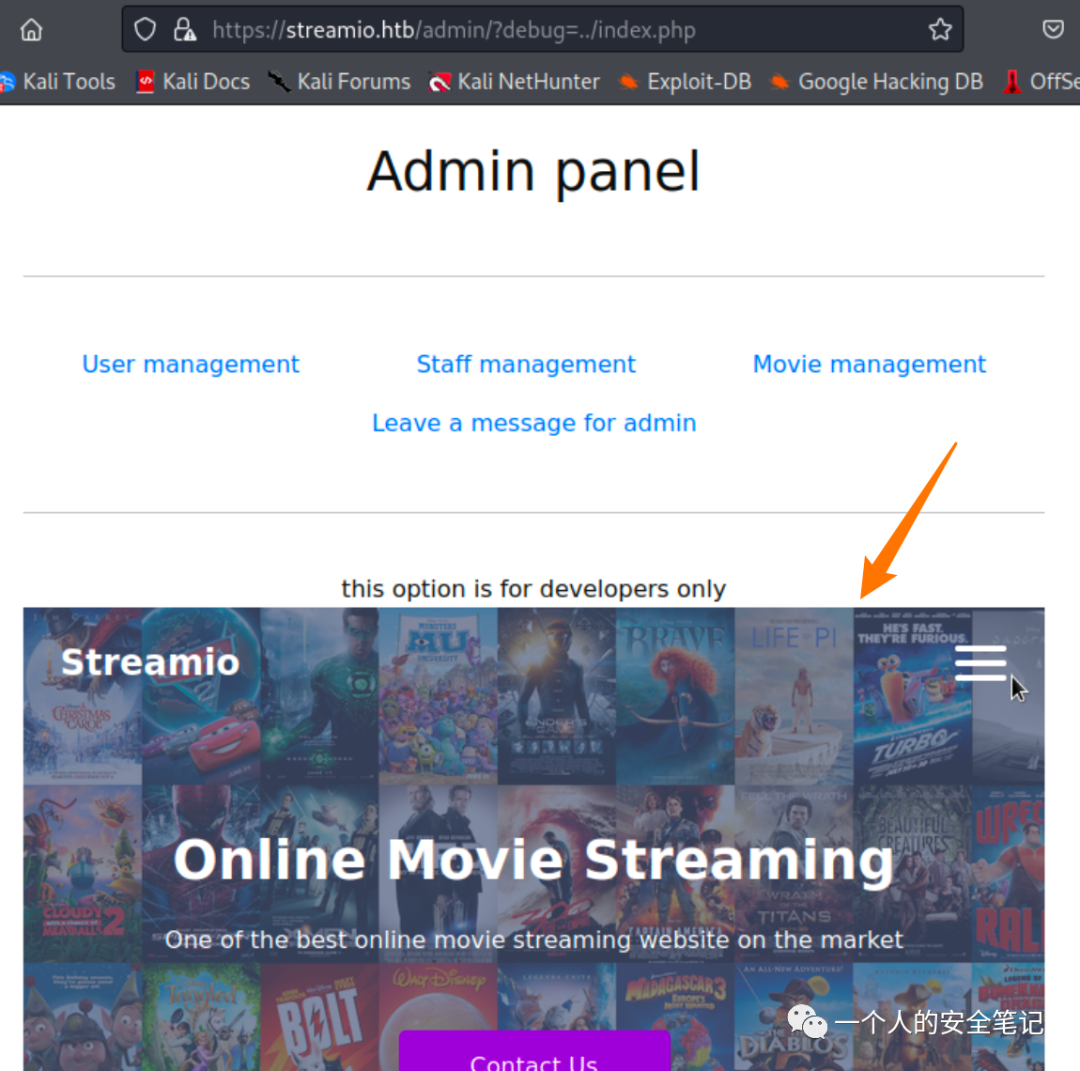
Task: Open the hamburger menu on Streamio banner
Action: [980, 663]
